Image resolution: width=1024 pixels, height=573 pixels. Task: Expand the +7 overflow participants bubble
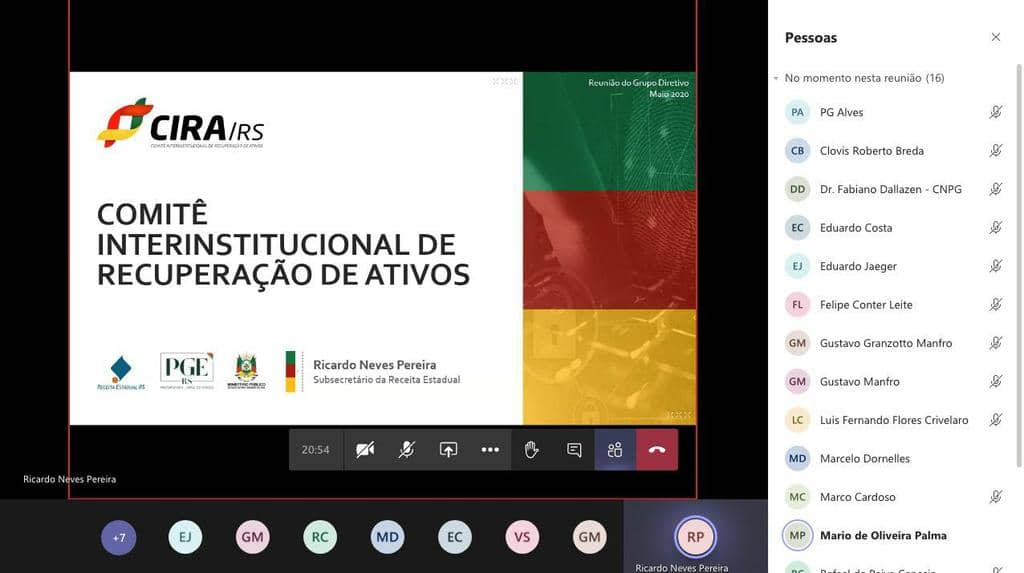pyautogui.click(x=119, y=537)
